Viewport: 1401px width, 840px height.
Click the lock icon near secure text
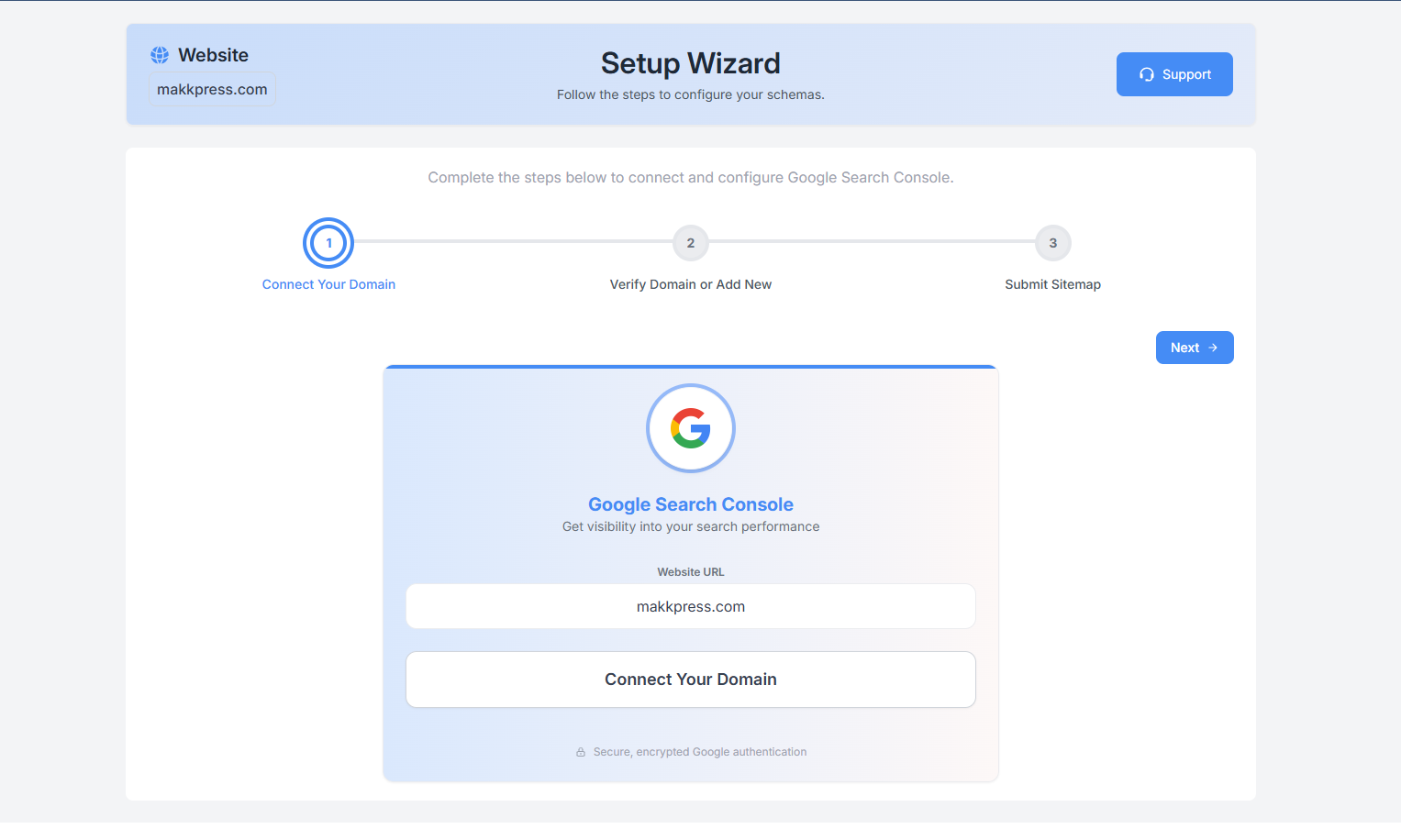[x=581, y=752]
